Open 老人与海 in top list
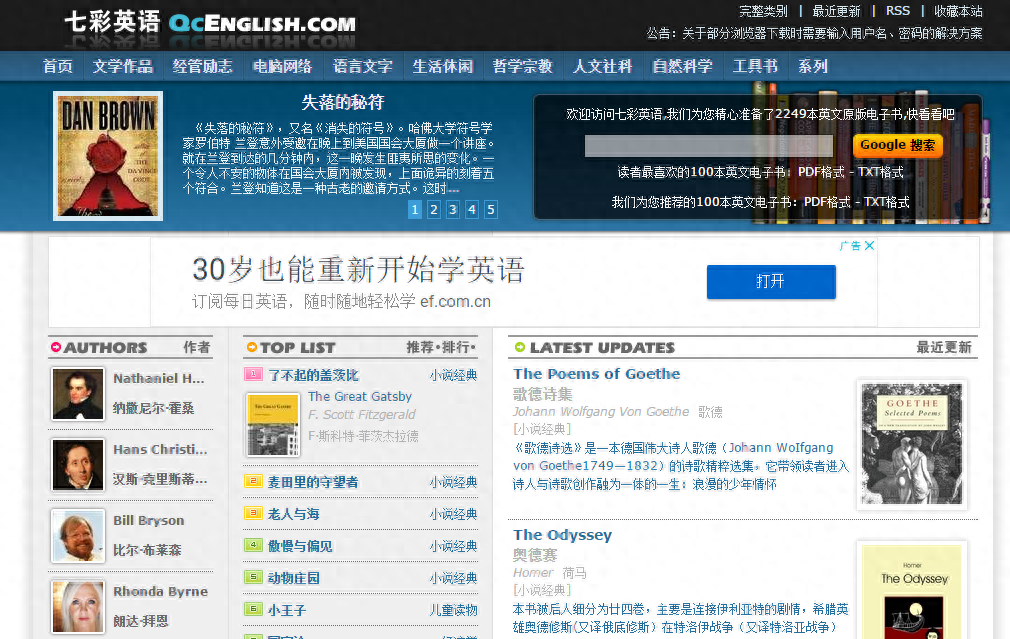This screenshot has width=1010, height=639. click(294, 514)
